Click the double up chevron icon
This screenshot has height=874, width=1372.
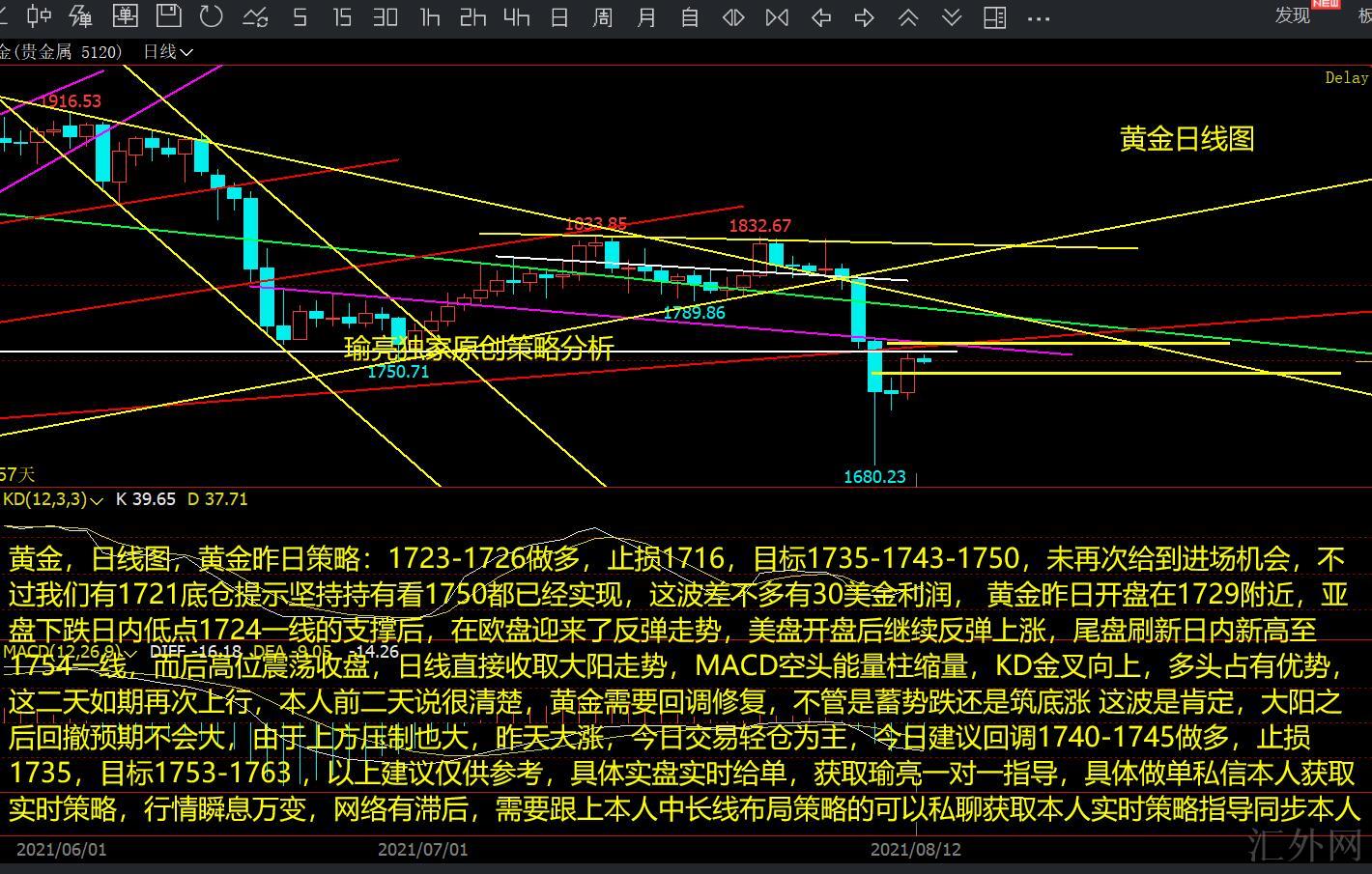point(908,17)
